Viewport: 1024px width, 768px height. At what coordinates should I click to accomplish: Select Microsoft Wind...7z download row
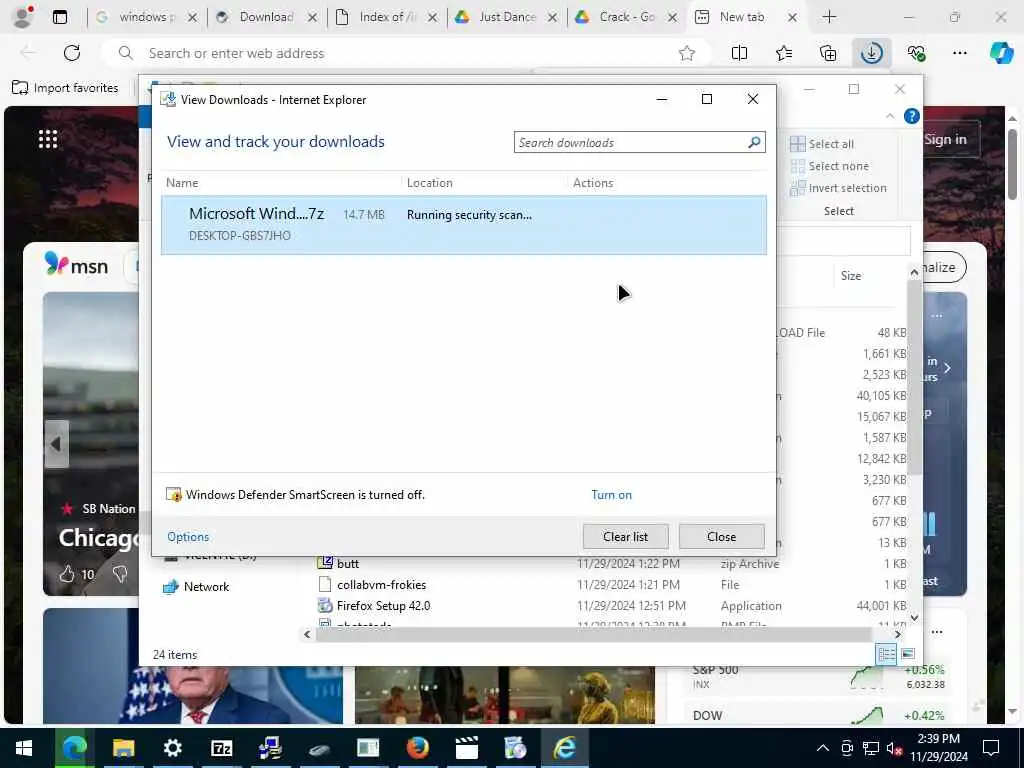coord(464,225)
